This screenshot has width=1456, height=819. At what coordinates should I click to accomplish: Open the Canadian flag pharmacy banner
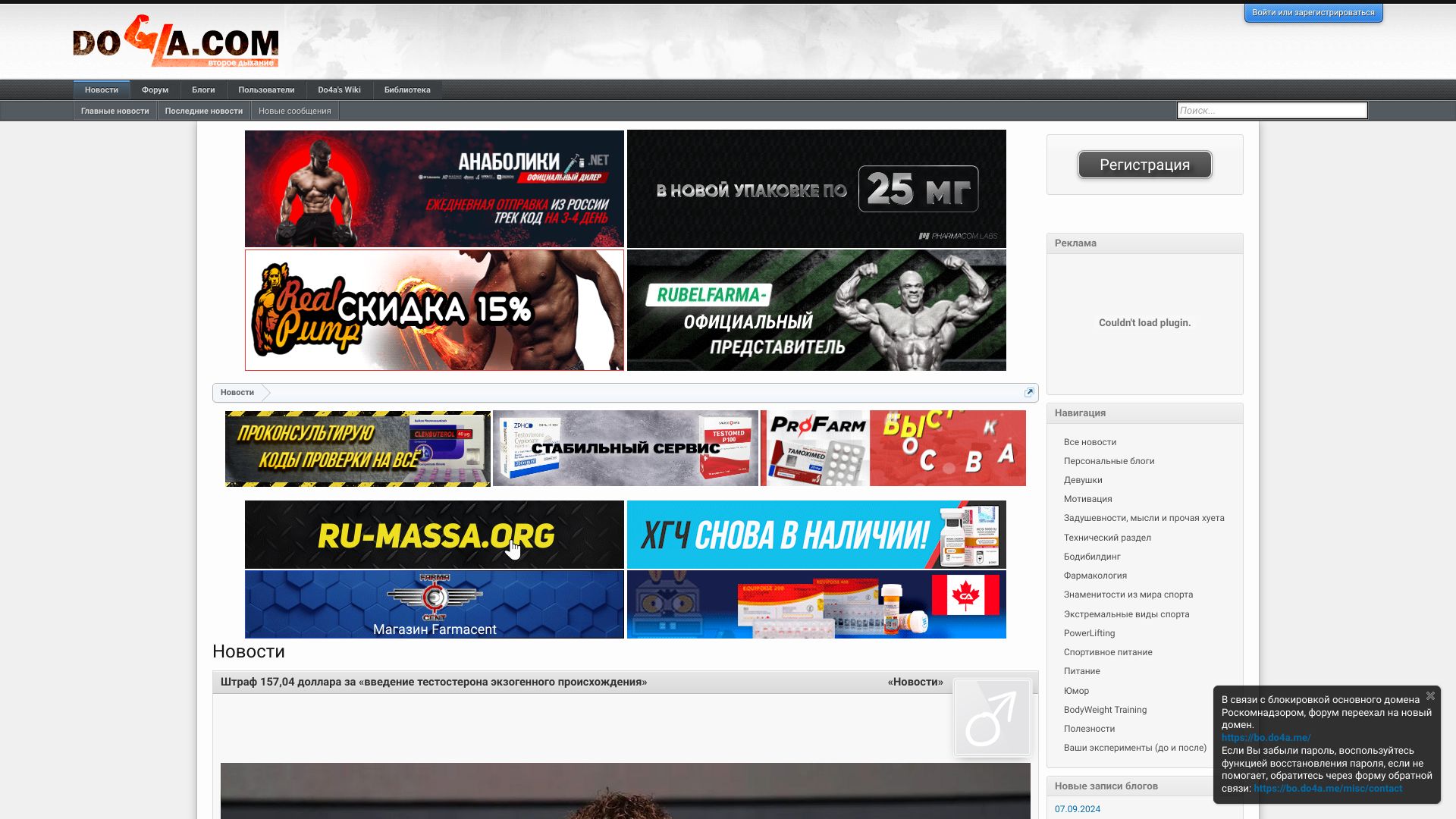817,604
